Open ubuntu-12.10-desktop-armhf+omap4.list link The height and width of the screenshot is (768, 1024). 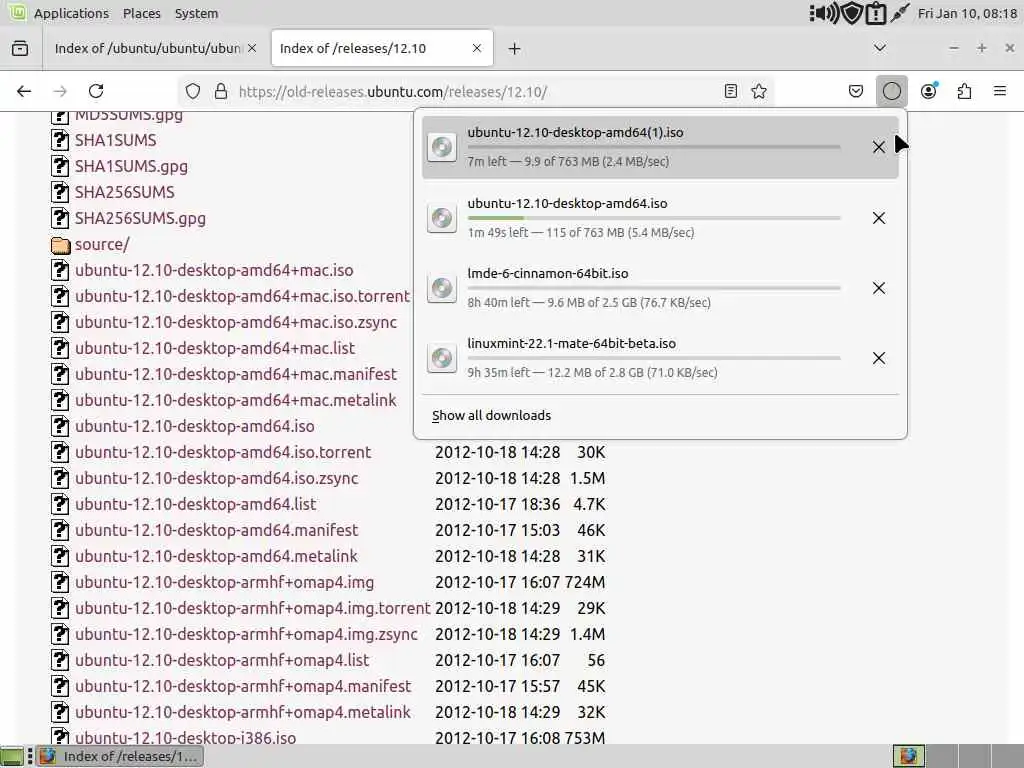click(x=222, y=660)
